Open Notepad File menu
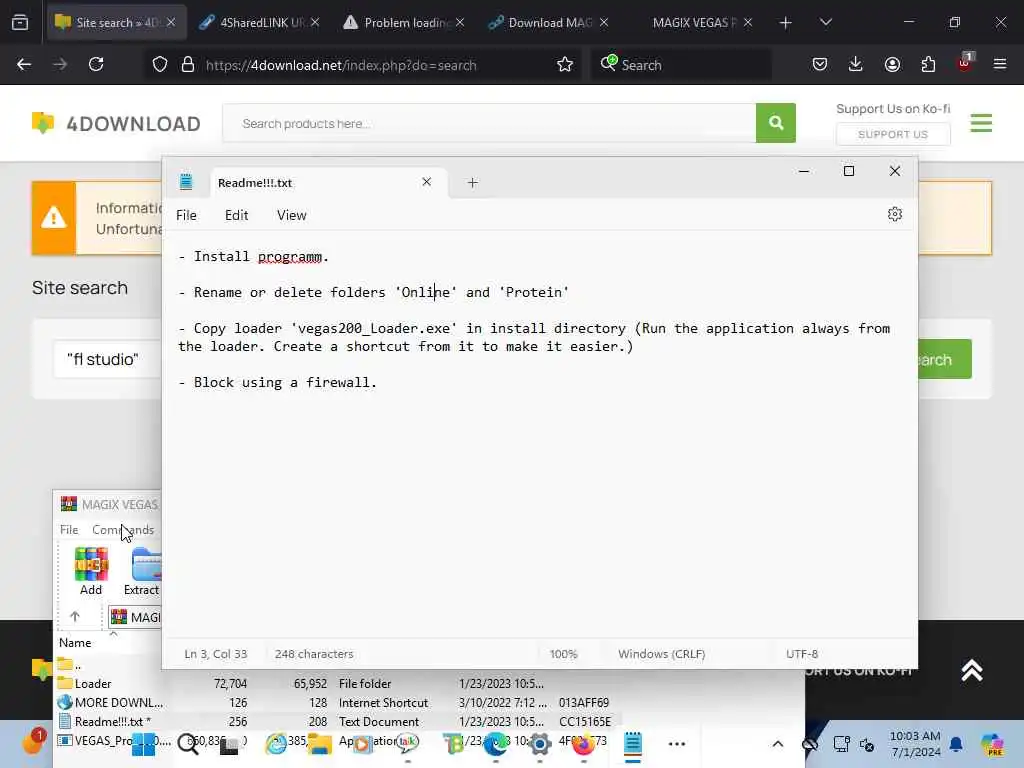The image size is (1024, 768). point(186,215)
